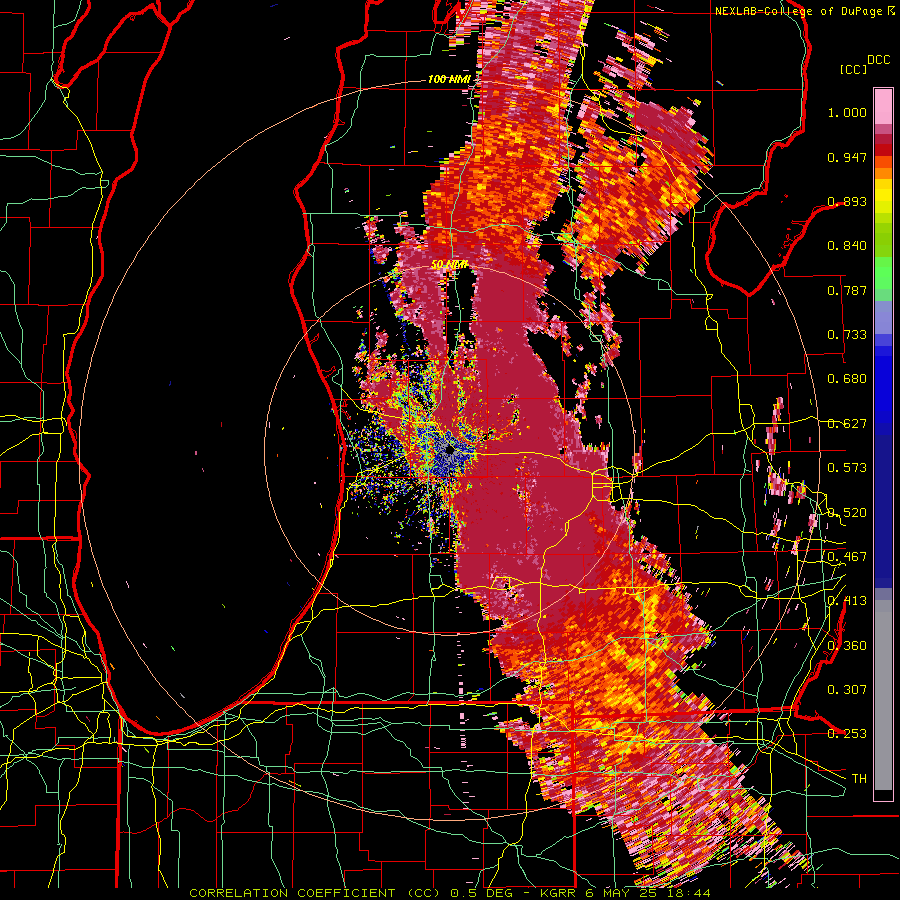The width and height of the screenshot is (900, 900).
Task: Click the gray lower segment of color bar
Action: (x=883, y=695)
